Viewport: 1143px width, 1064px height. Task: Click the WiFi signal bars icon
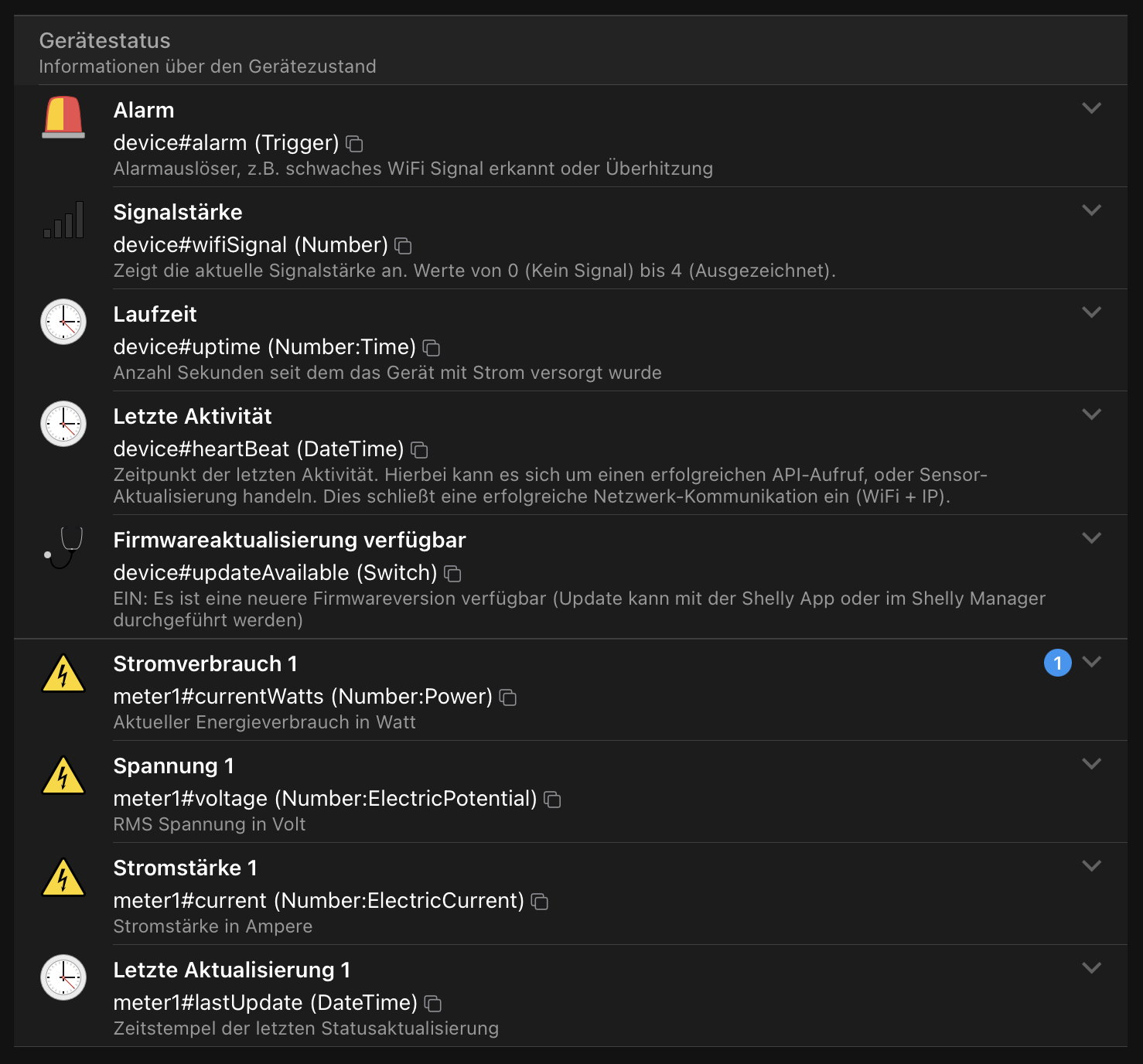(x=63, y=220)
